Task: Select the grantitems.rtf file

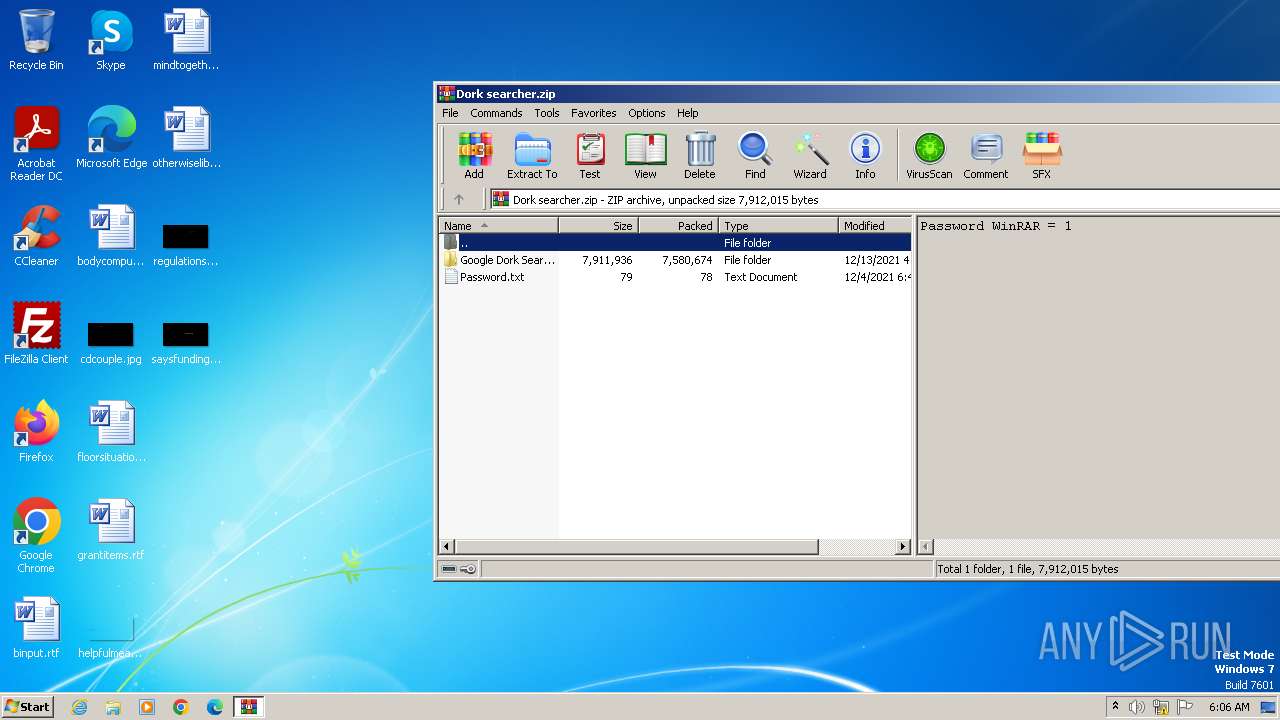Action: click(111, 530)
